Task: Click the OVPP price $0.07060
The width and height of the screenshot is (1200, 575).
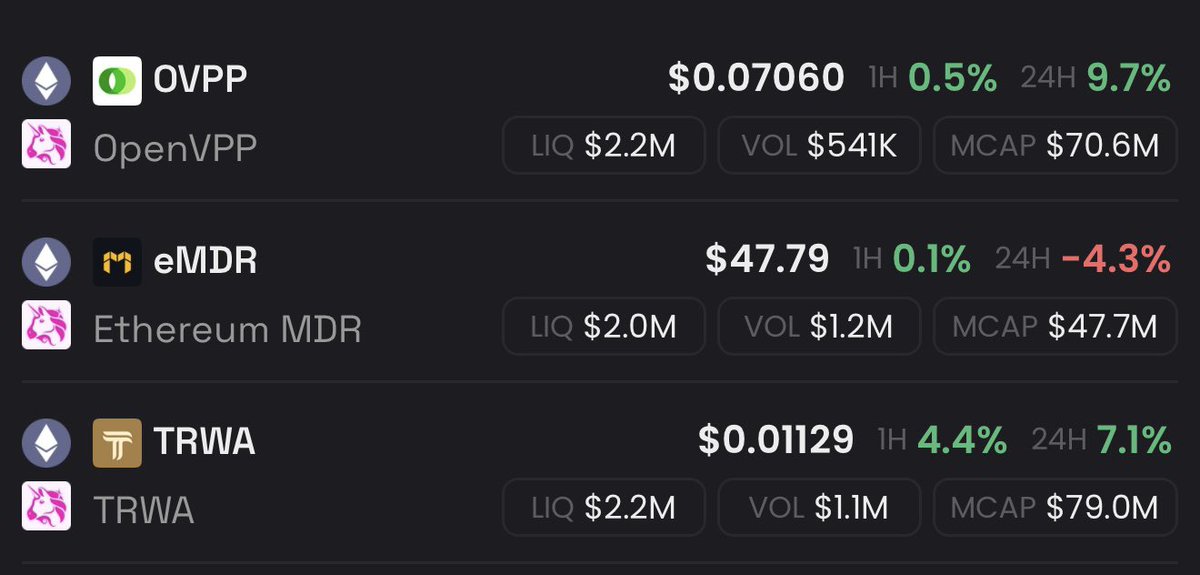Action: [756, 78]
